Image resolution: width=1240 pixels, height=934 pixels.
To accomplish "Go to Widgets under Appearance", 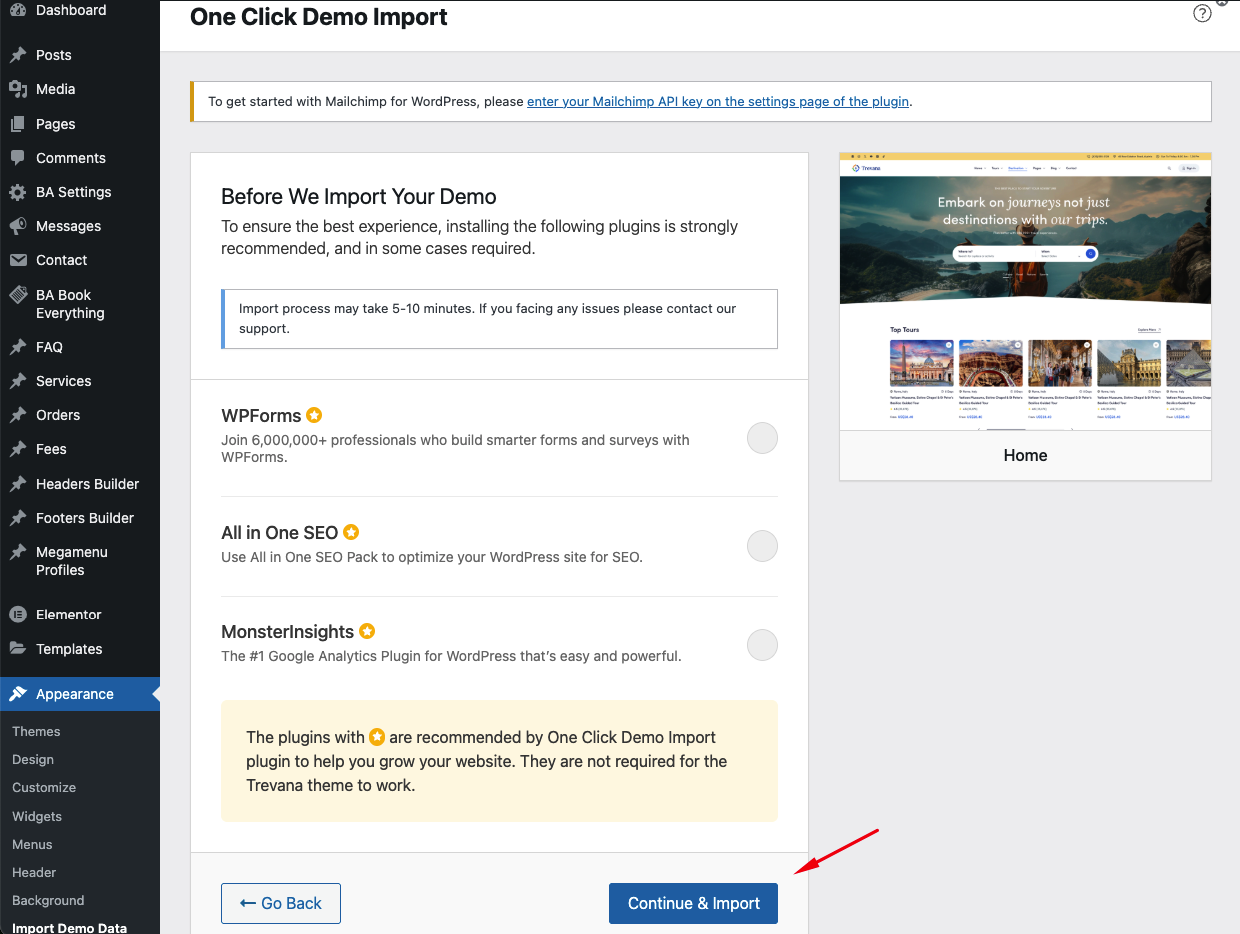I will click(37, 816).
